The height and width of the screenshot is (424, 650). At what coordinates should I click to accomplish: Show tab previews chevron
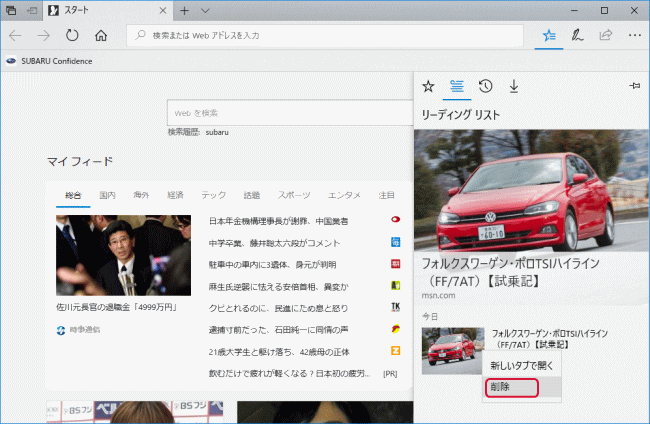click(205, 10)
